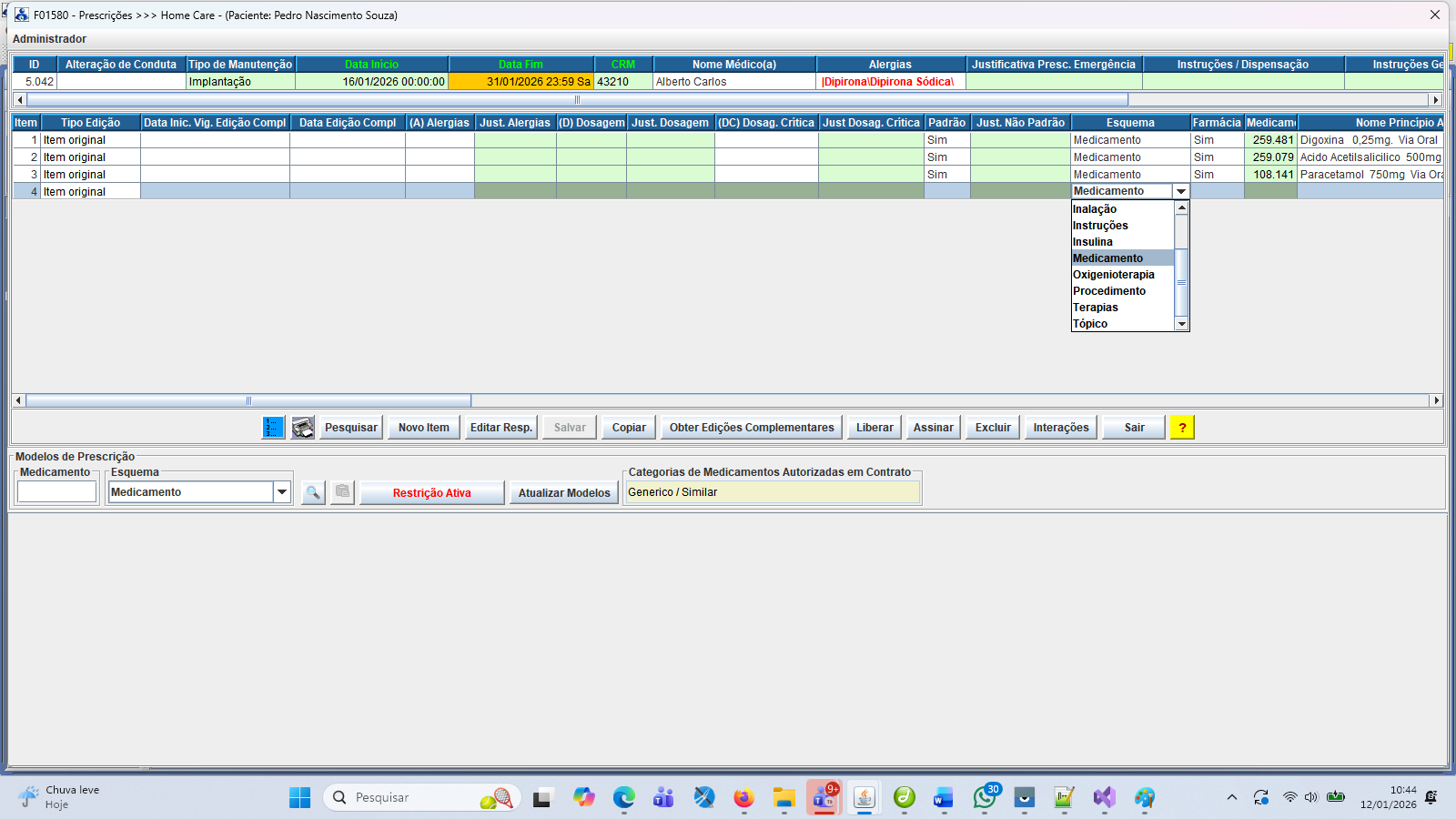Open WhatsApp from the taskbar
The width and height of the screenshot is (1456, 819).
pos(984,798)
